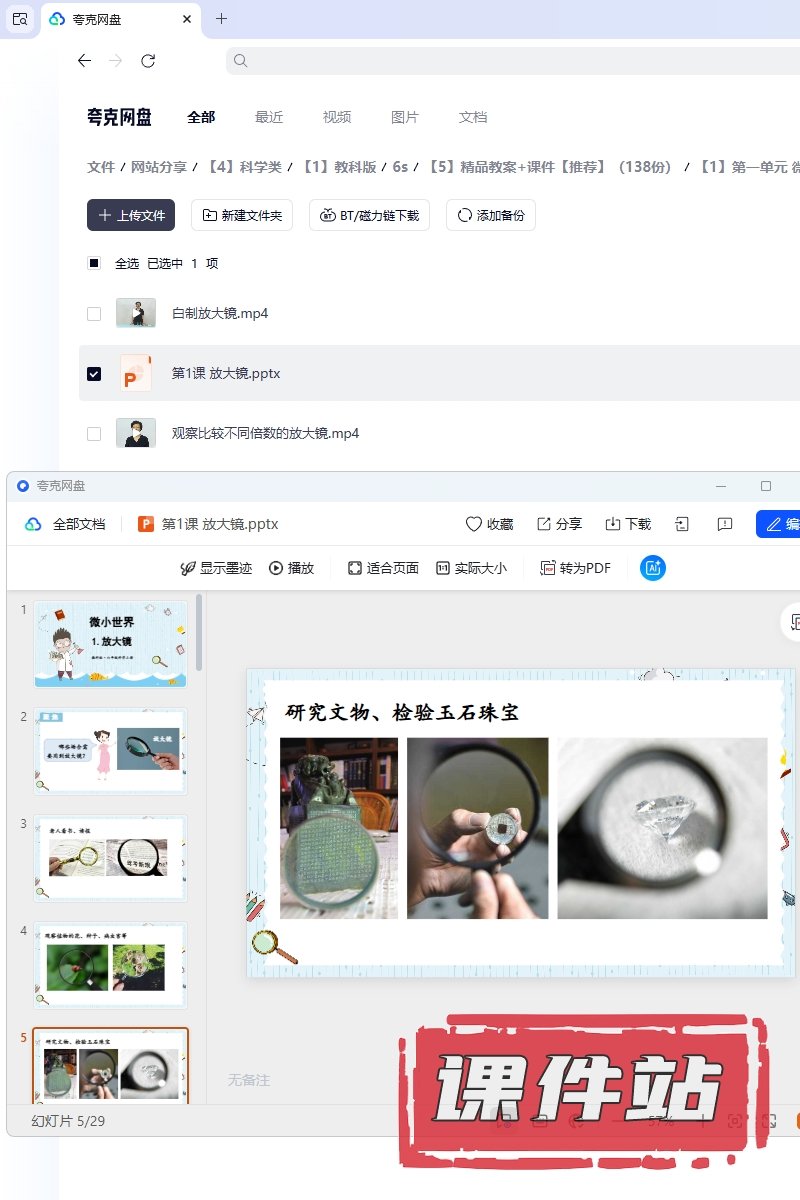Click 新建文件夹 button
The width and height of the screenshot is (800, 1200).
[242, 215]
